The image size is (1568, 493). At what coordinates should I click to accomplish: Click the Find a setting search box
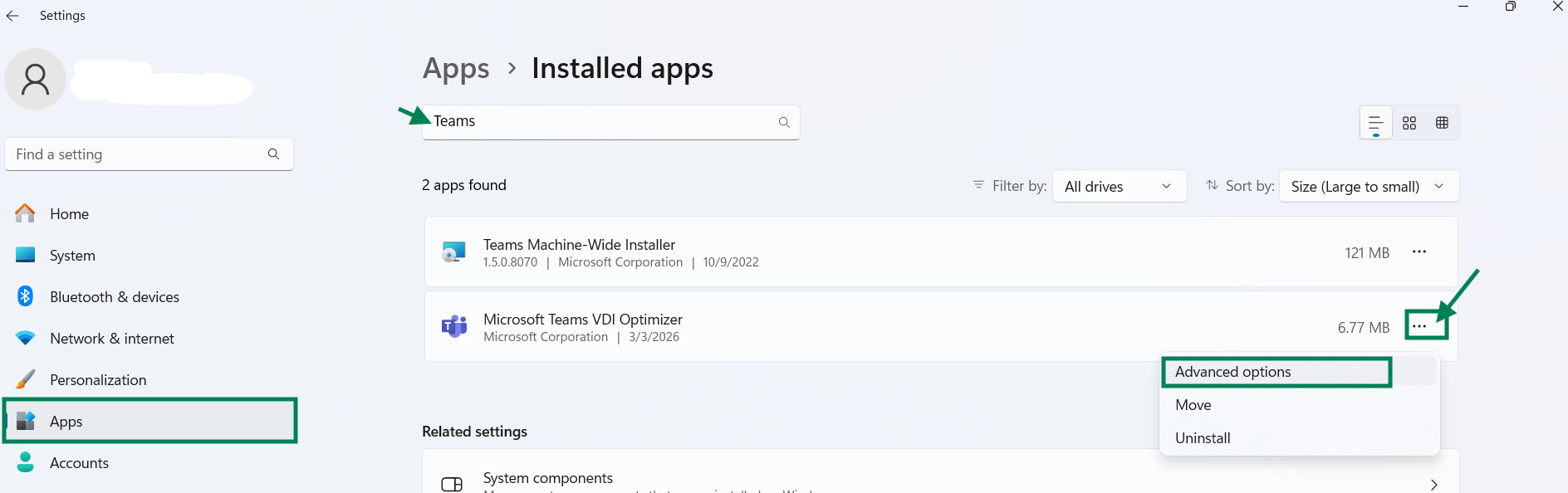(x=149, y=154)
